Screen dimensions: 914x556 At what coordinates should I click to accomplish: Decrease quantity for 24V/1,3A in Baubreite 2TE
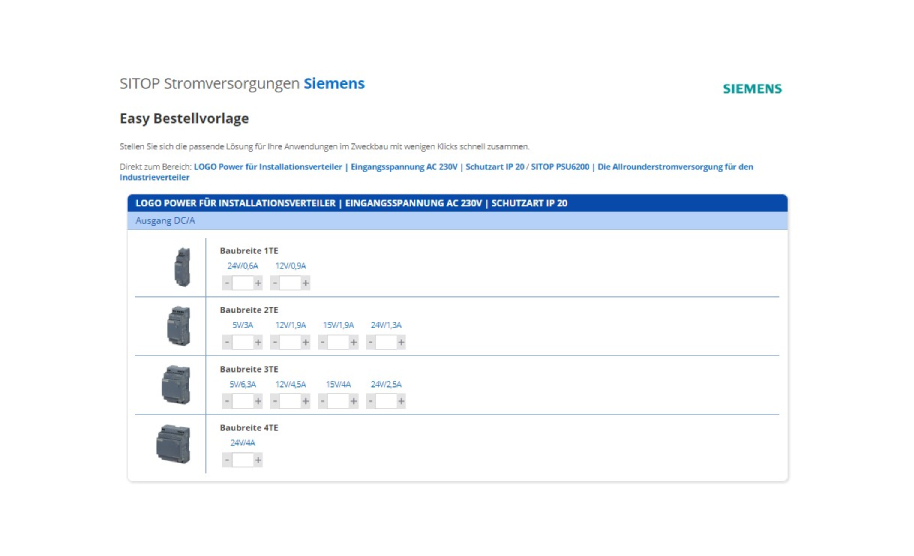[371, 342]
